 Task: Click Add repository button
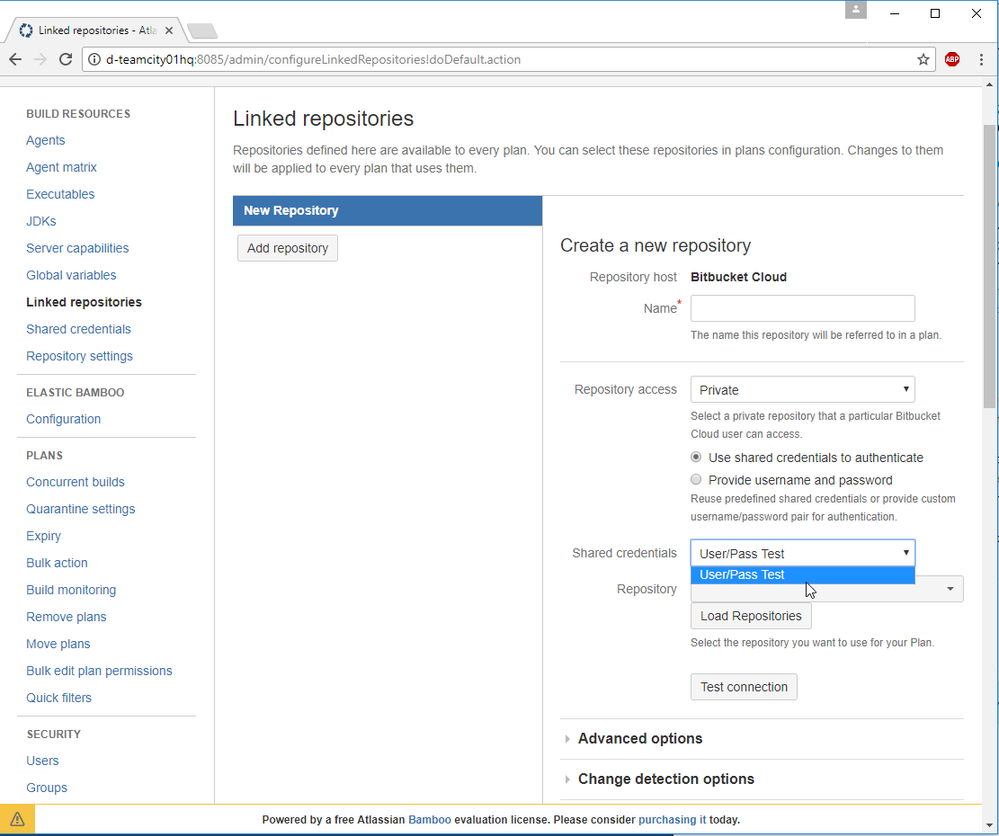tap(287, 248)
